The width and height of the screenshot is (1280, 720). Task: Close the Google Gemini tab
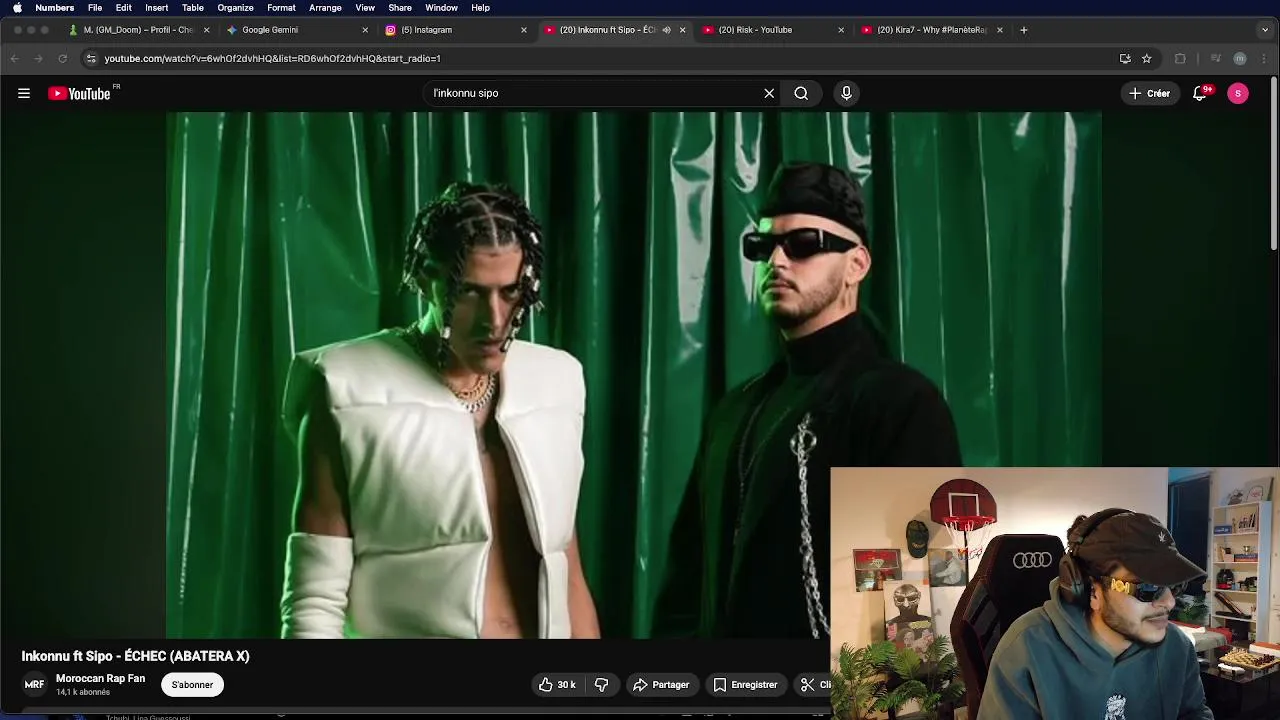pyautogui.click(x=365, y=30)
